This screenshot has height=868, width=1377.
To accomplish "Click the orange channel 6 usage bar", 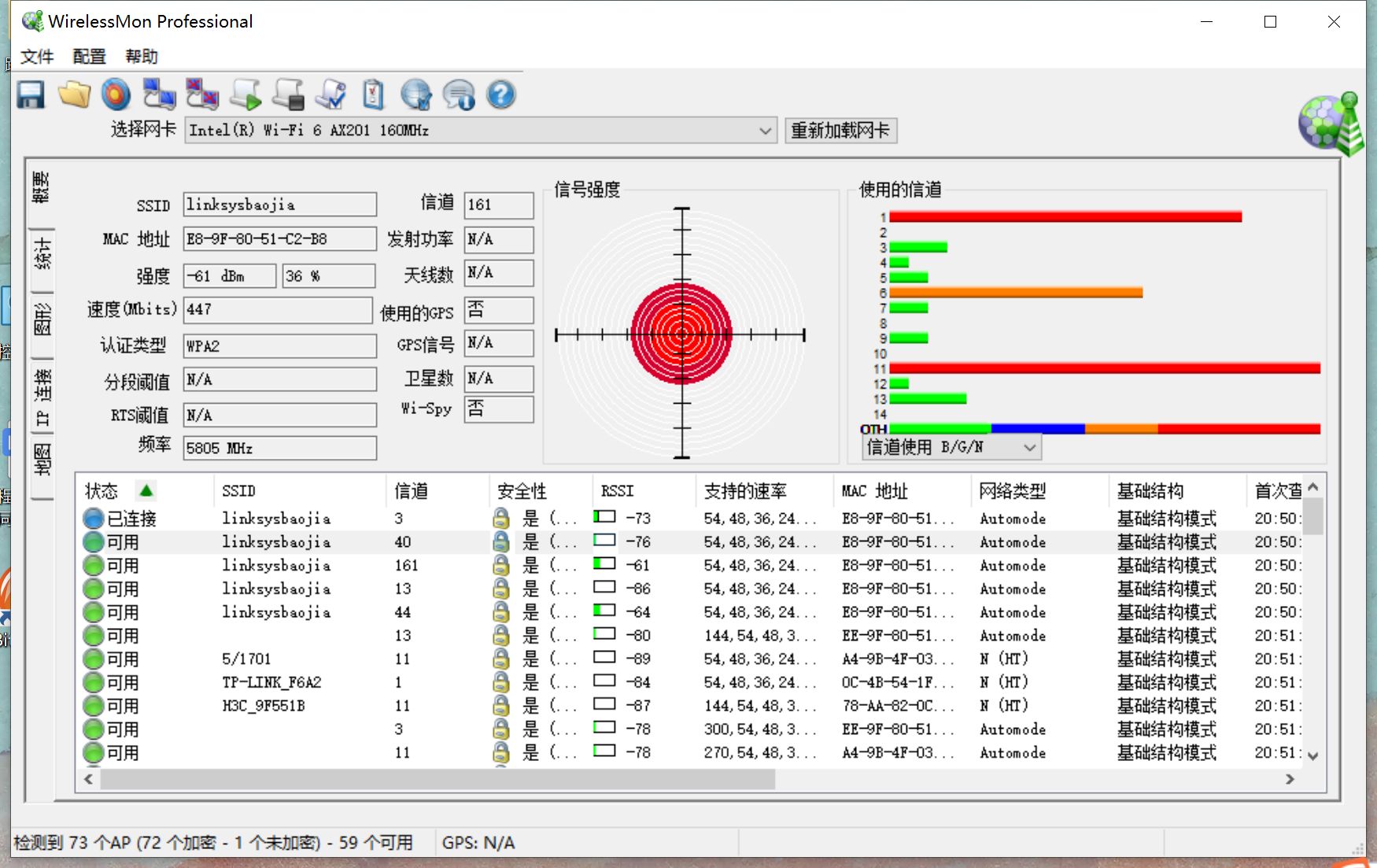I will (x=1016, y=293).
